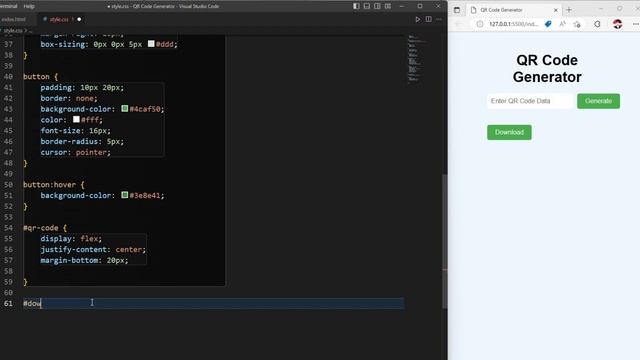The image size is (640, 360).
Task: Switch to index.html editor tab
Action: tap(13, 19)
